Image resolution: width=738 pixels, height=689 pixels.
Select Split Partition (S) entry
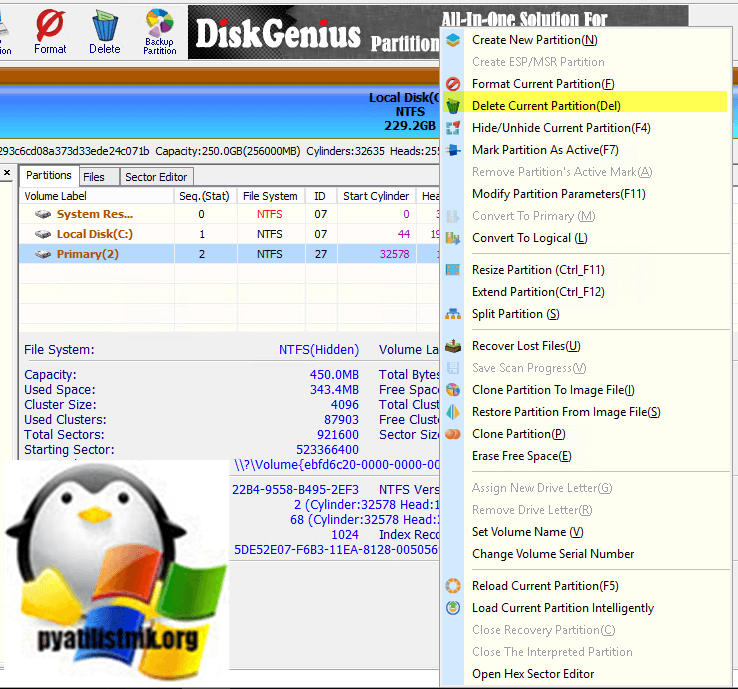[516, 314]
